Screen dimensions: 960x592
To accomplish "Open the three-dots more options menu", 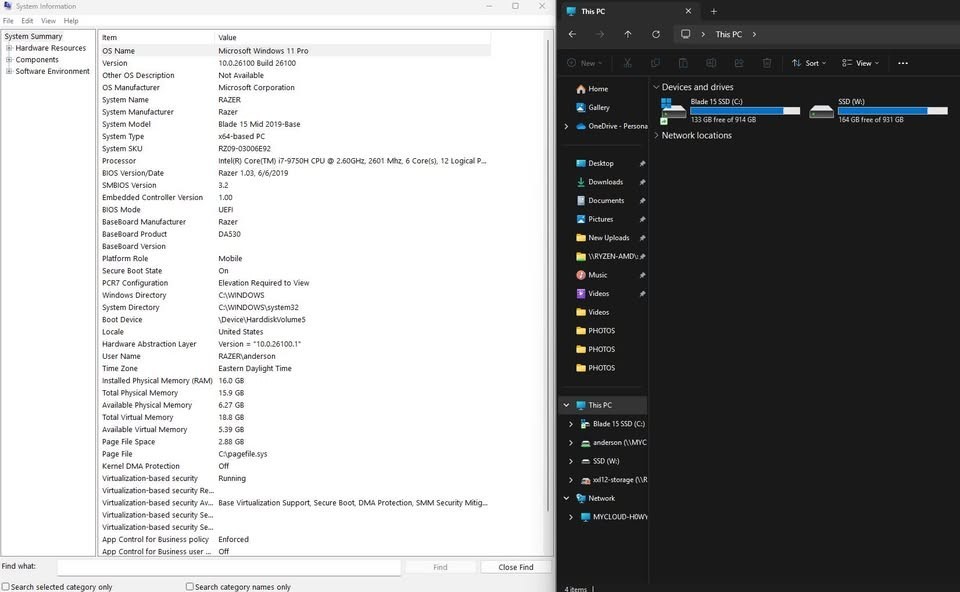I will tap(902, 63).
